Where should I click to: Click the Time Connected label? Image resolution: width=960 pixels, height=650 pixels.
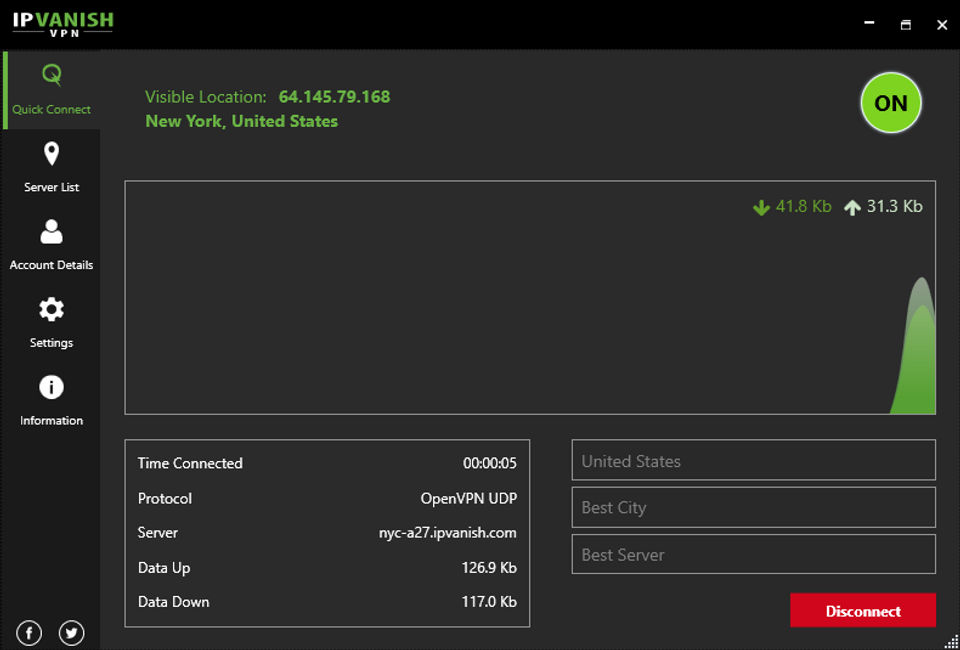point(190,463)
